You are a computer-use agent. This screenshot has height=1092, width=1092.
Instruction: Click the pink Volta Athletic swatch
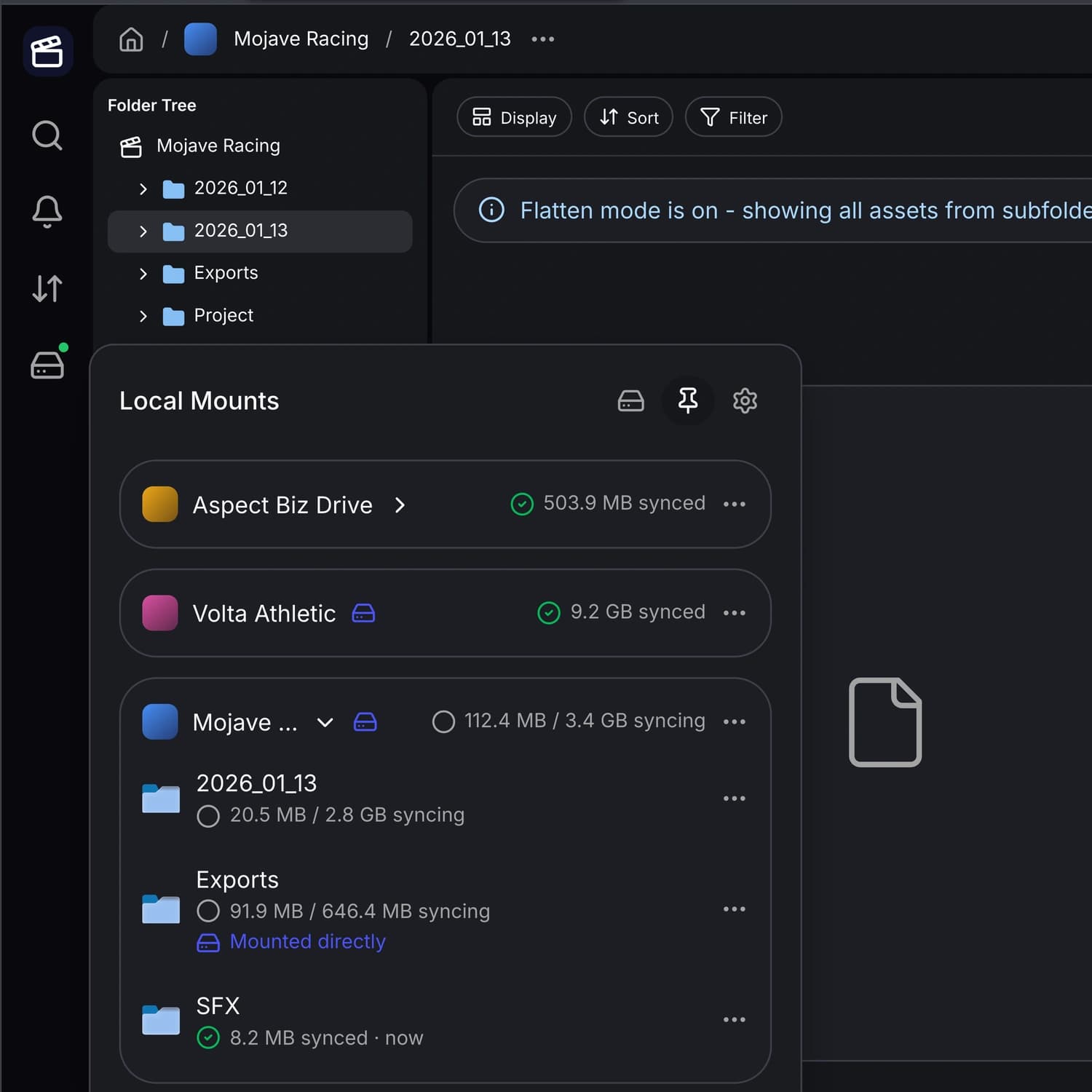pyautogui.click(x=160, y=613)
